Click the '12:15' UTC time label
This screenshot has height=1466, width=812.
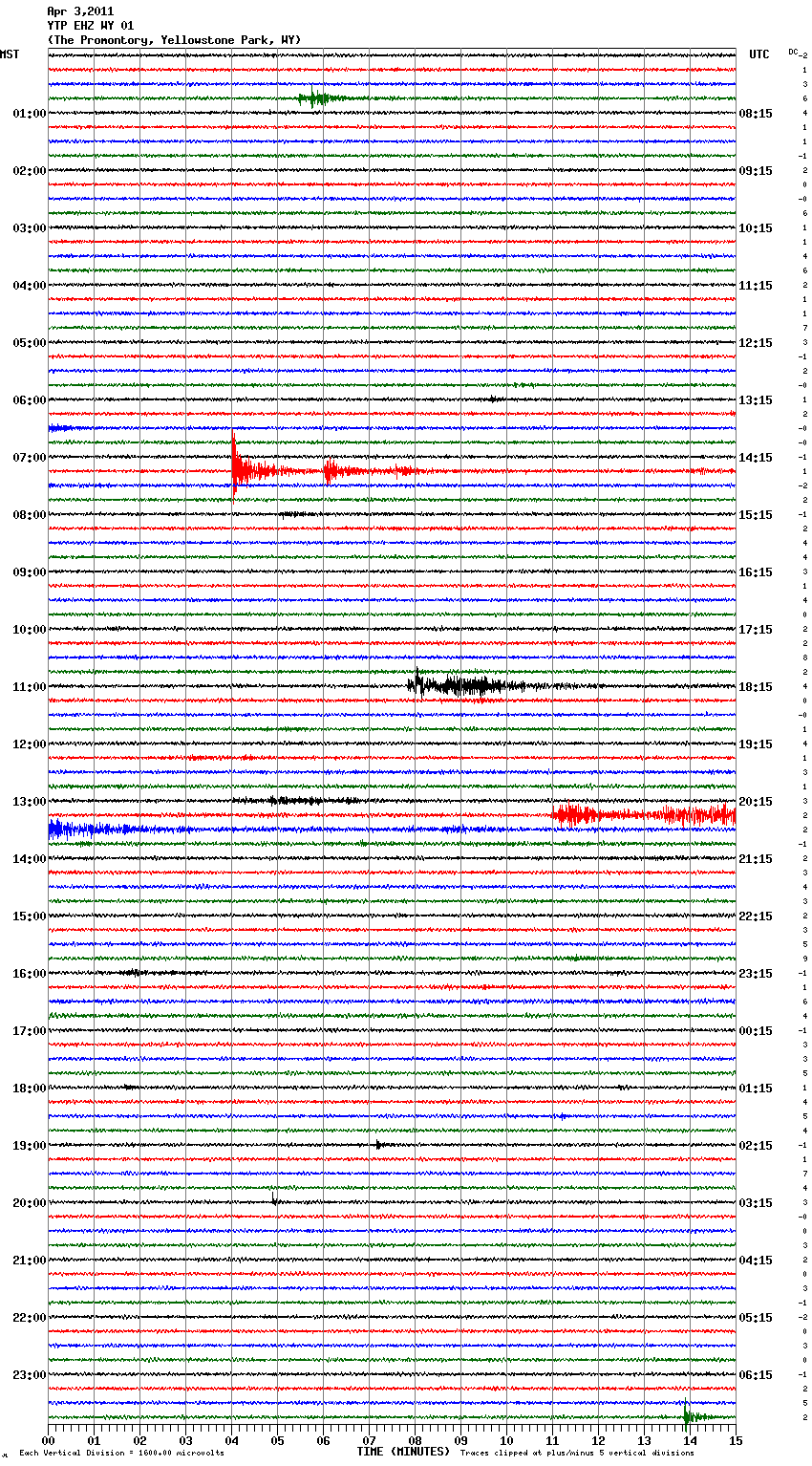click(x=756, y=343)
